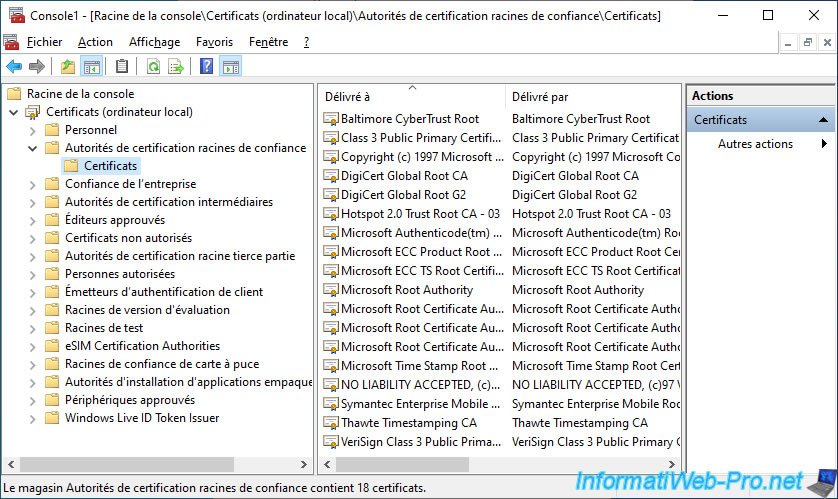Select the eSIM Certification Authorities folder
The width and height of the screenshot is (838, 499).
(141, 346)
